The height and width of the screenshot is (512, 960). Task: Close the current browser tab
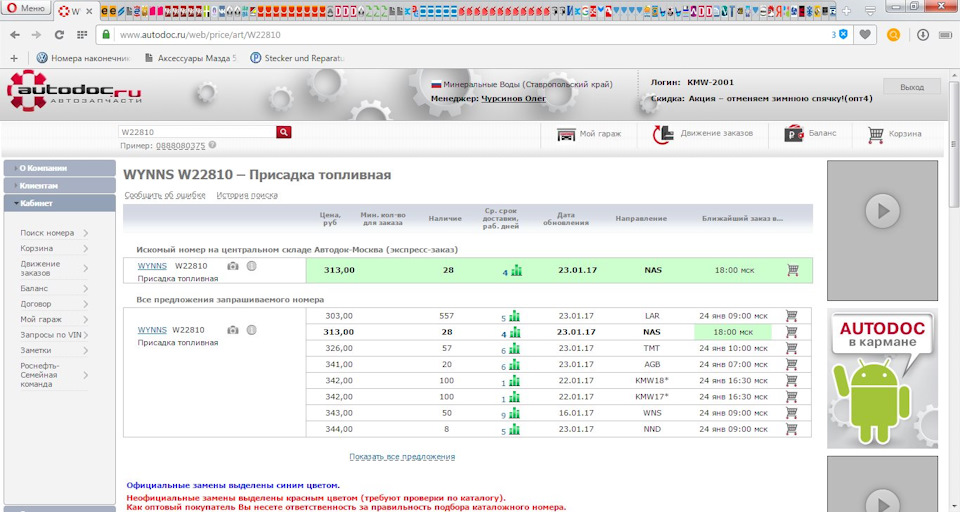point(89,11)
